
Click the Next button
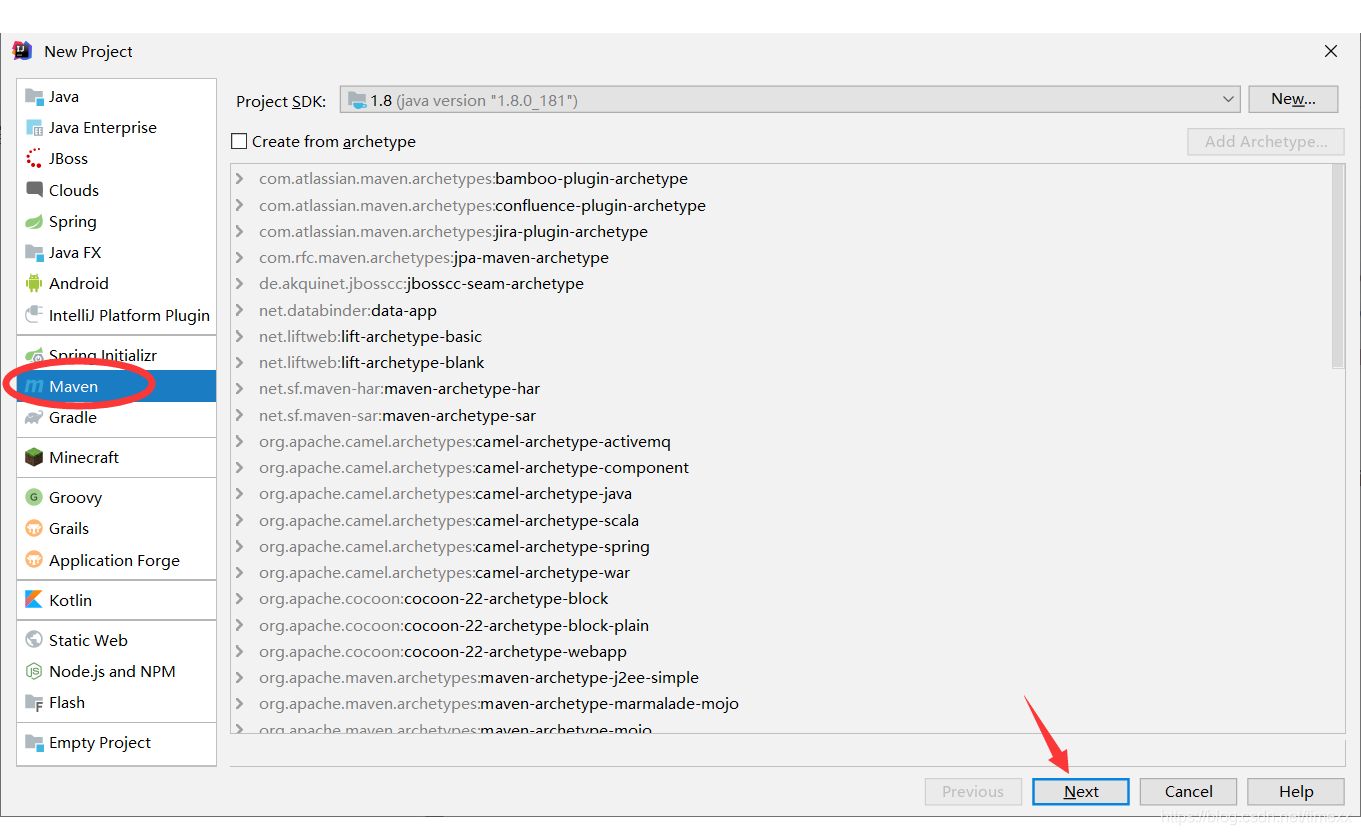(1081, 792)
